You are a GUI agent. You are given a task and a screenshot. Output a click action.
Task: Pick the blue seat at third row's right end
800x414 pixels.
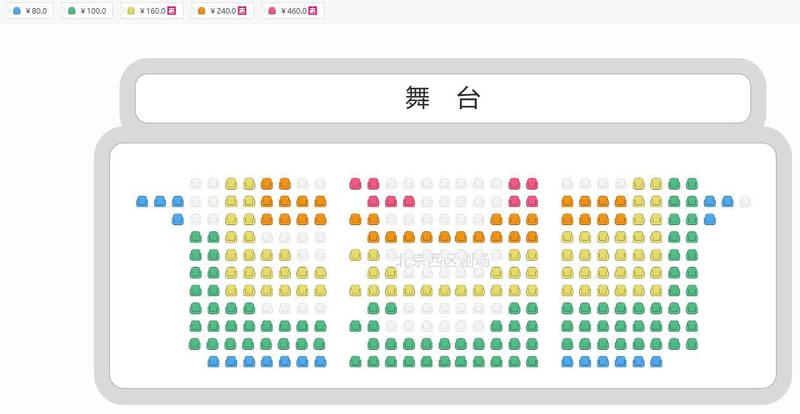coord(710,219)
